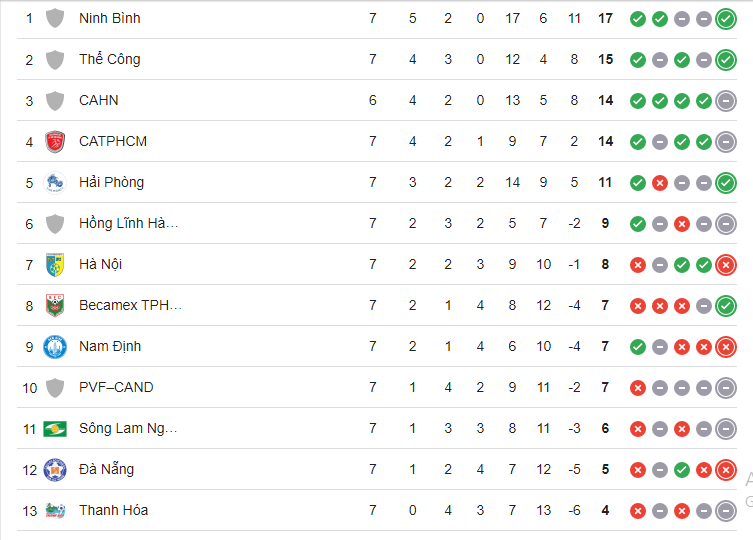
Task: Click the Hà Nội club crest
Action: click(x=55, y=264)
